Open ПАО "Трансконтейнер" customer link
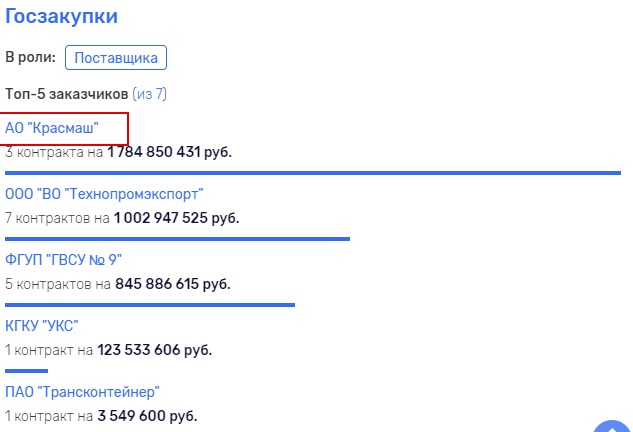This screenshot has height=432, width=633. click(82, 392)
